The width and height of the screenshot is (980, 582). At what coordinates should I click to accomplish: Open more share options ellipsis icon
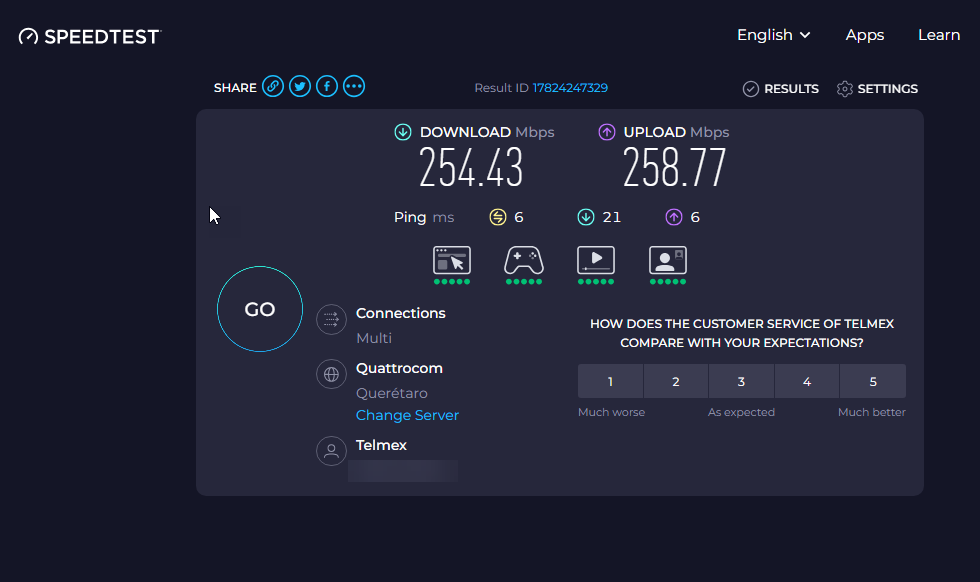pos(354,86)
